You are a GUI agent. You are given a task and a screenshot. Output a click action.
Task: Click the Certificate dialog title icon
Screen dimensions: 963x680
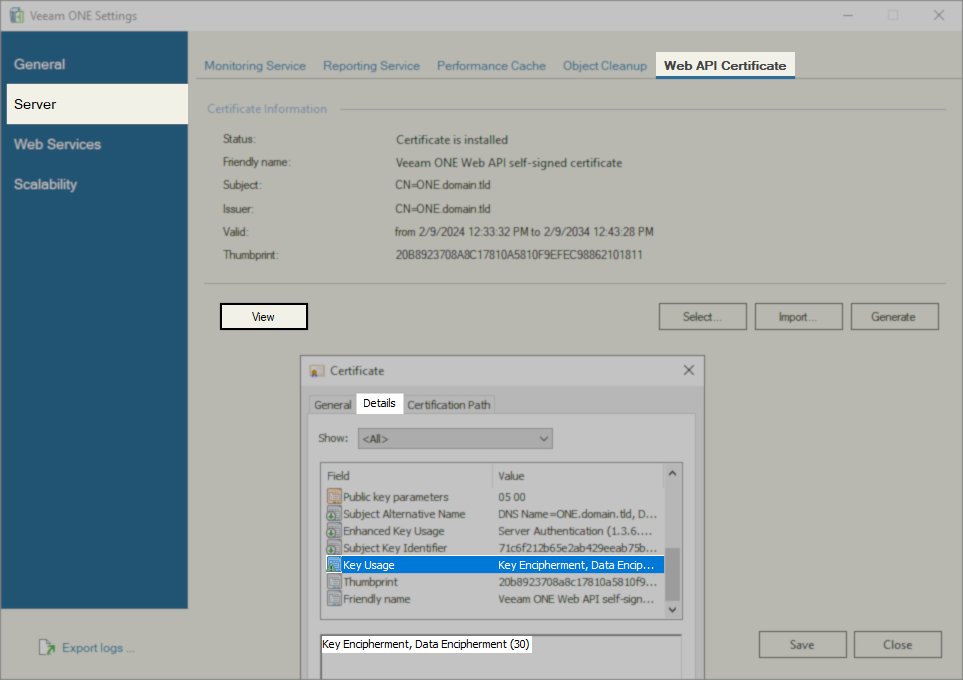pyautogui.click(x=317, y=371)
